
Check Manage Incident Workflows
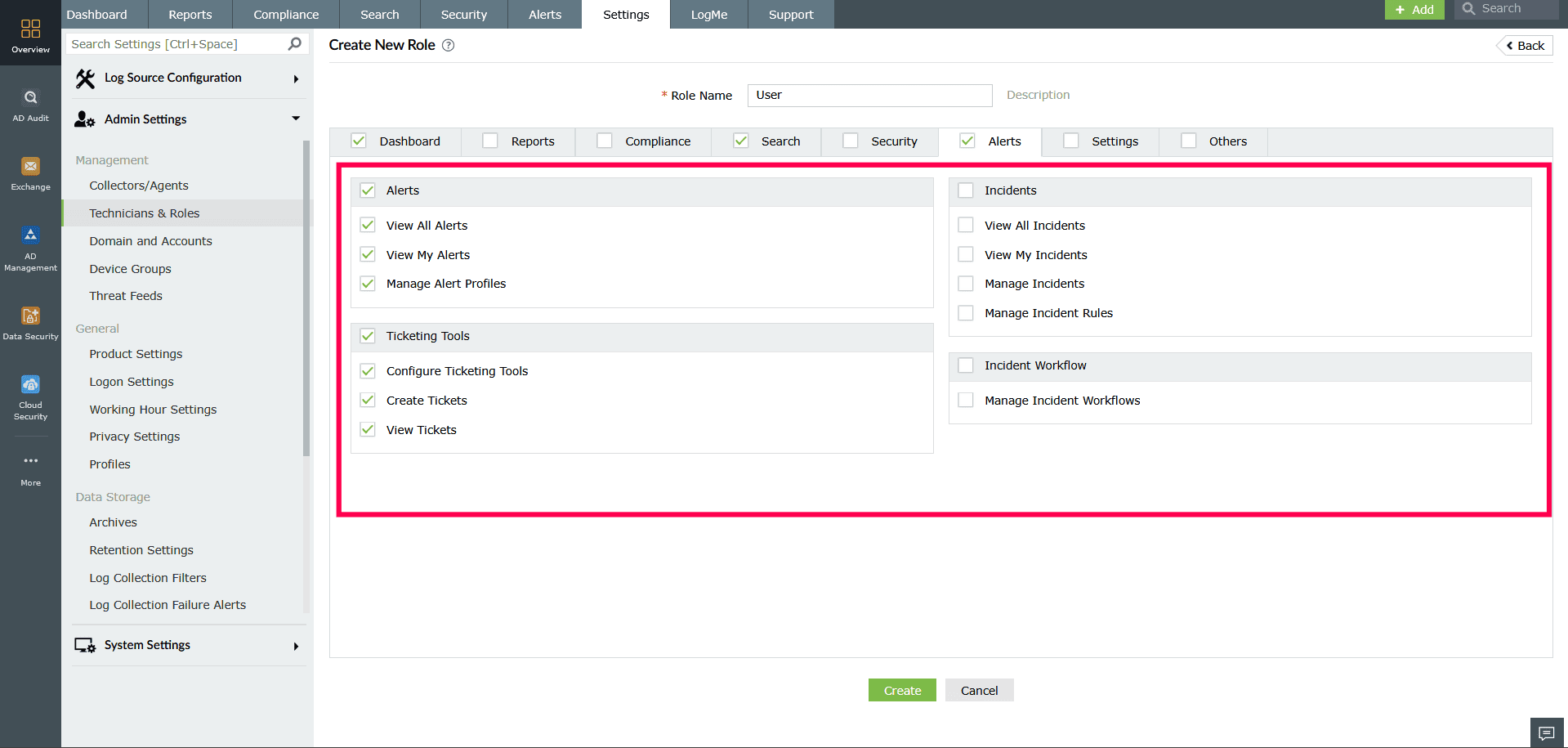(x=966, y=400)
